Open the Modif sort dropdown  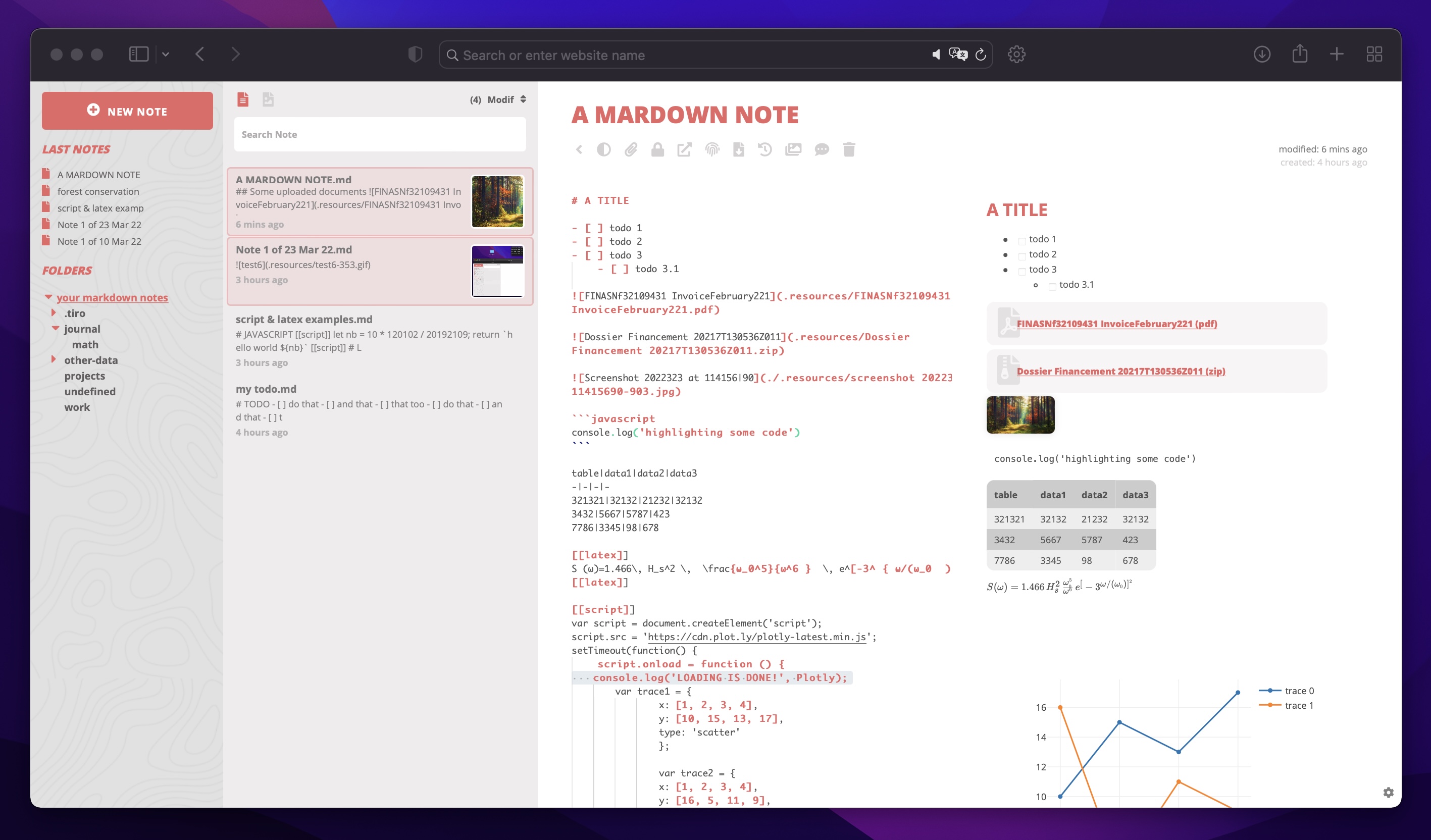[x=506, y=99]
